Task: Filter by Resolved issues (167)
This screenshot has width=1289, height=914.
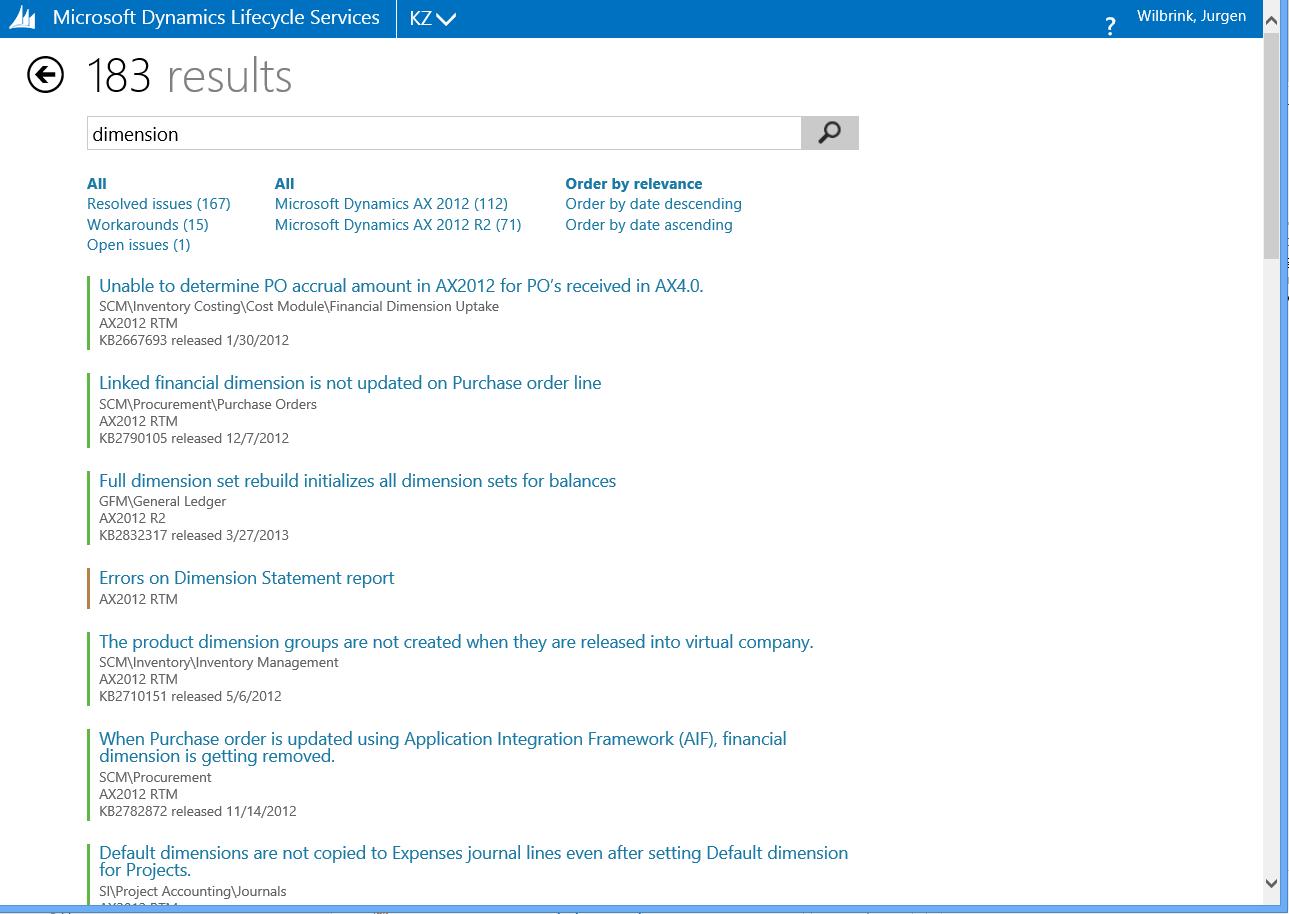Action: tap(159, 204)
